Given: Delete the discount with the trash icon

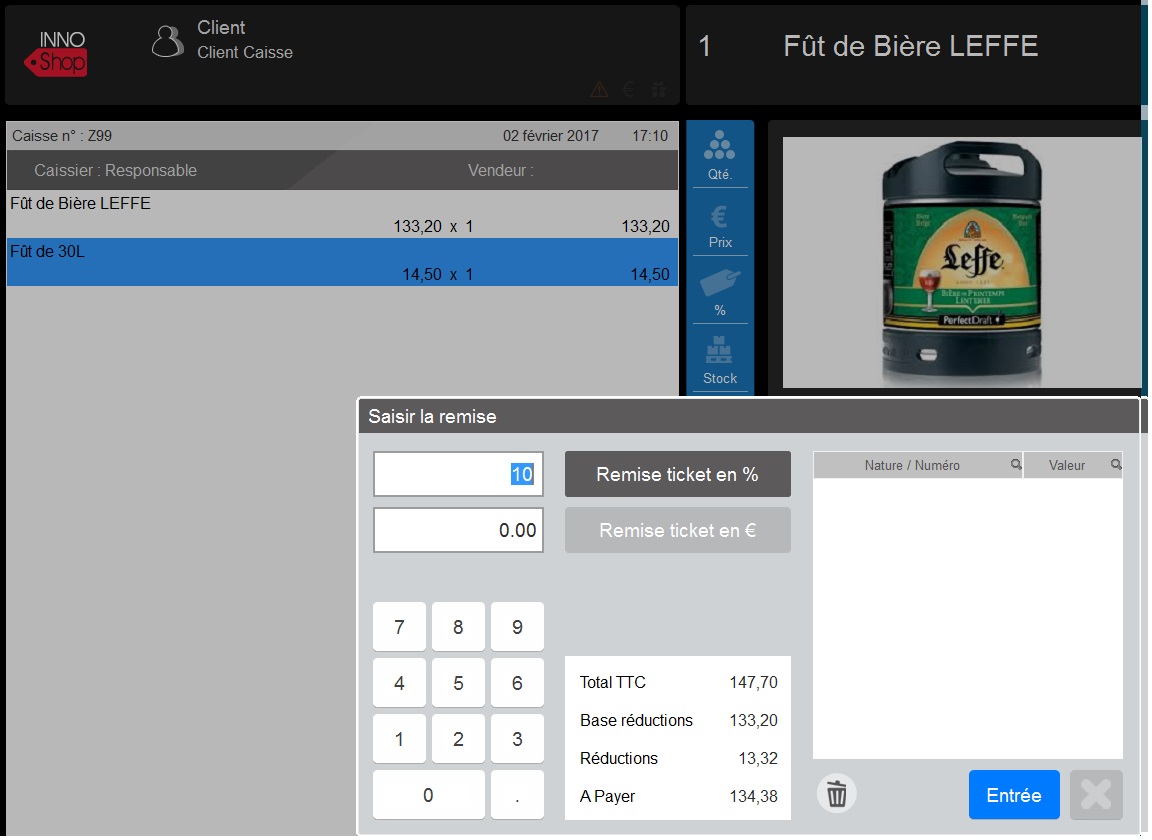Looking at the screenshot, I should point(836,794).
